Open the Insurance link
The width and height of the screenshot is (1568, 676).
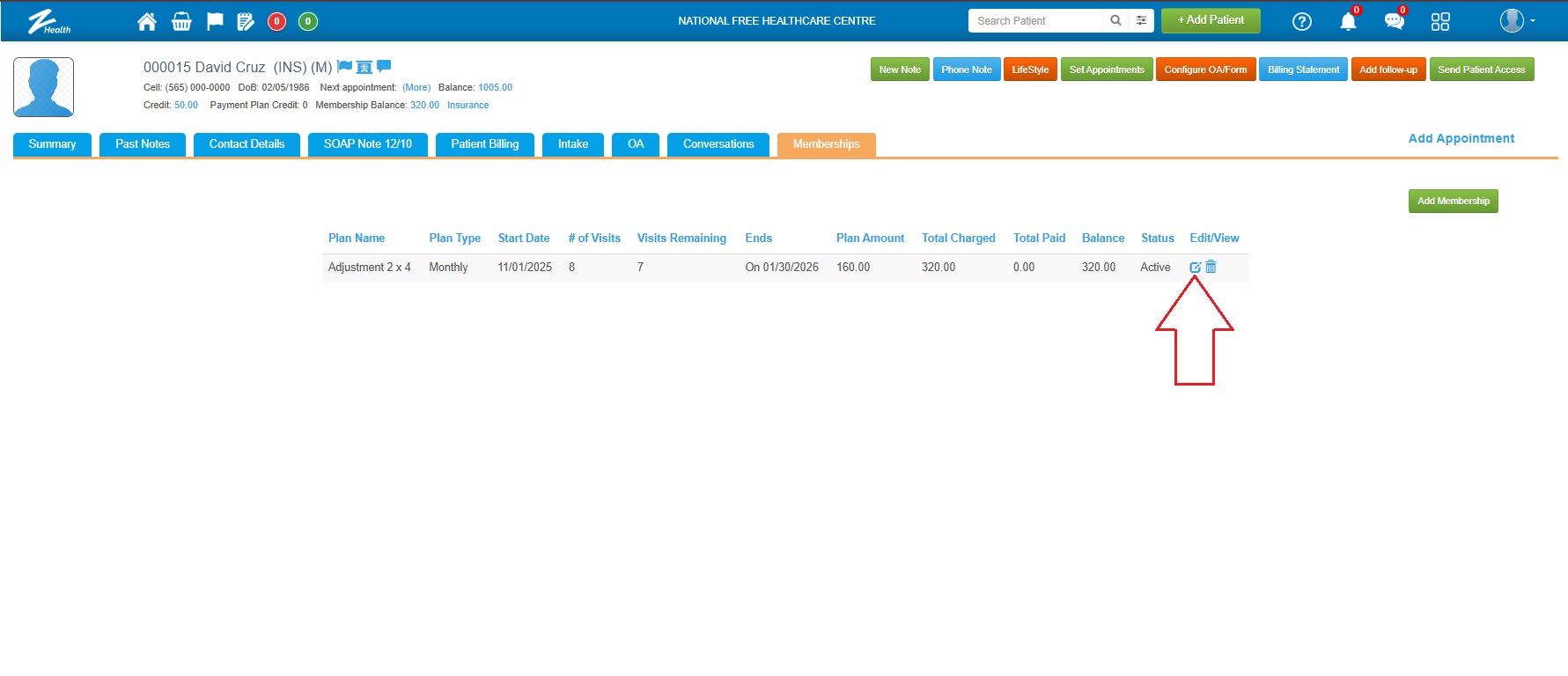click(467, 106)
